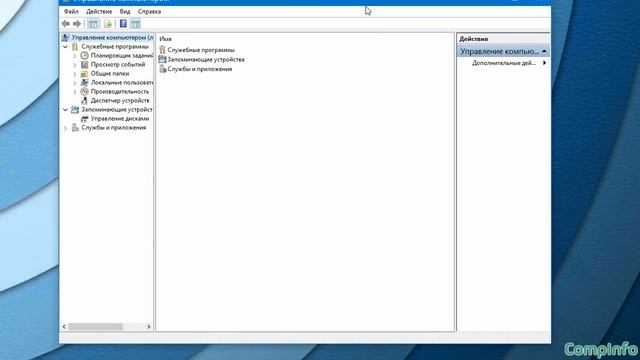Select Управление дисками in the tree
640x360 pixels.
(x=120, y=119)
